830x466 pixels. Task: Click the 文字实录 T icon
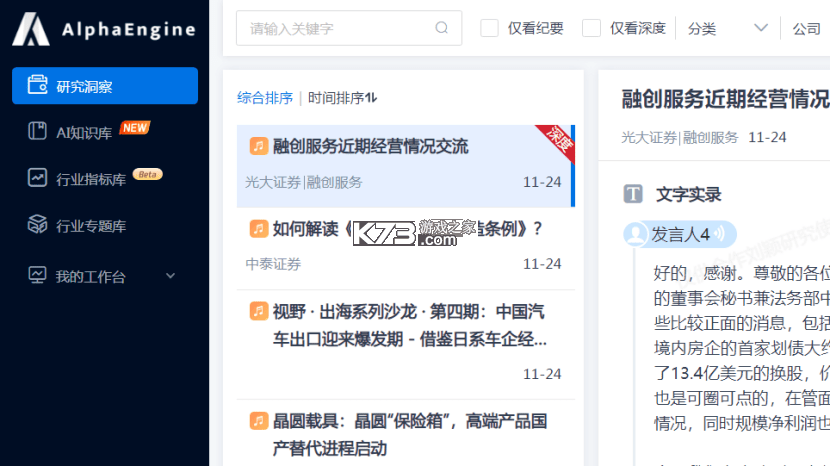(633, 194)
